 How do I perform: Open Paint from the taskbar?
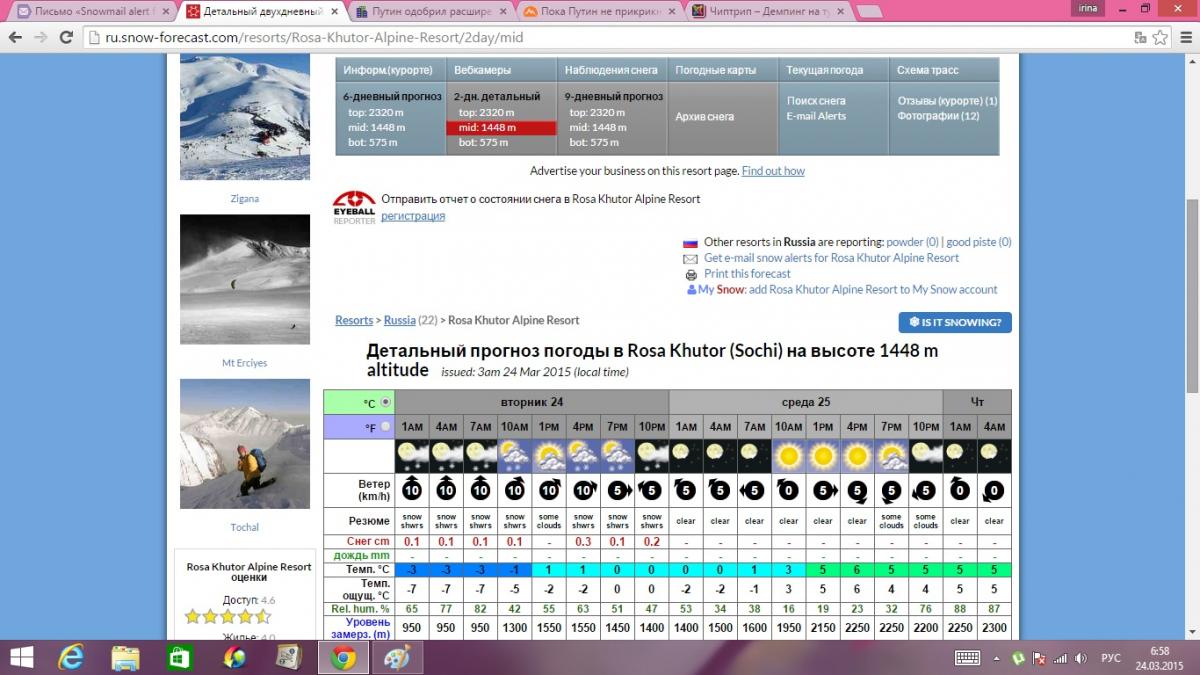tap(397, 657)
